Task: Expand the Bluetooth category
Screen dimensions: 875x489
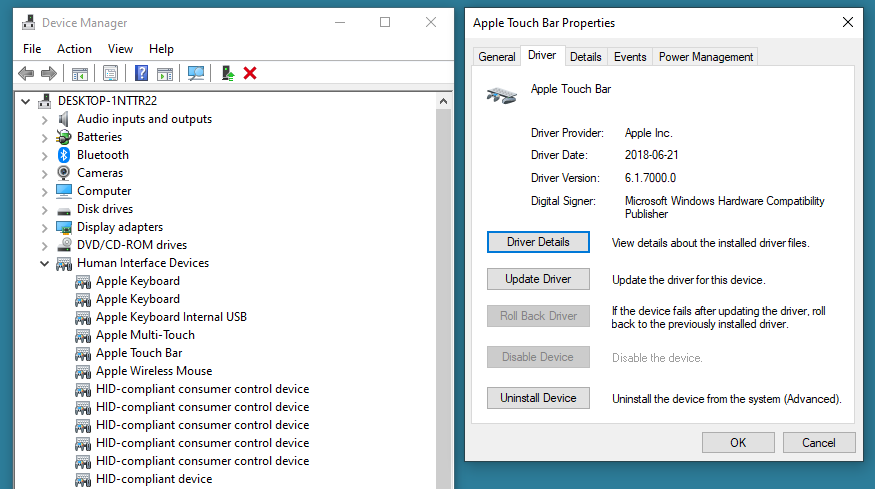Action: pos(45,155)
